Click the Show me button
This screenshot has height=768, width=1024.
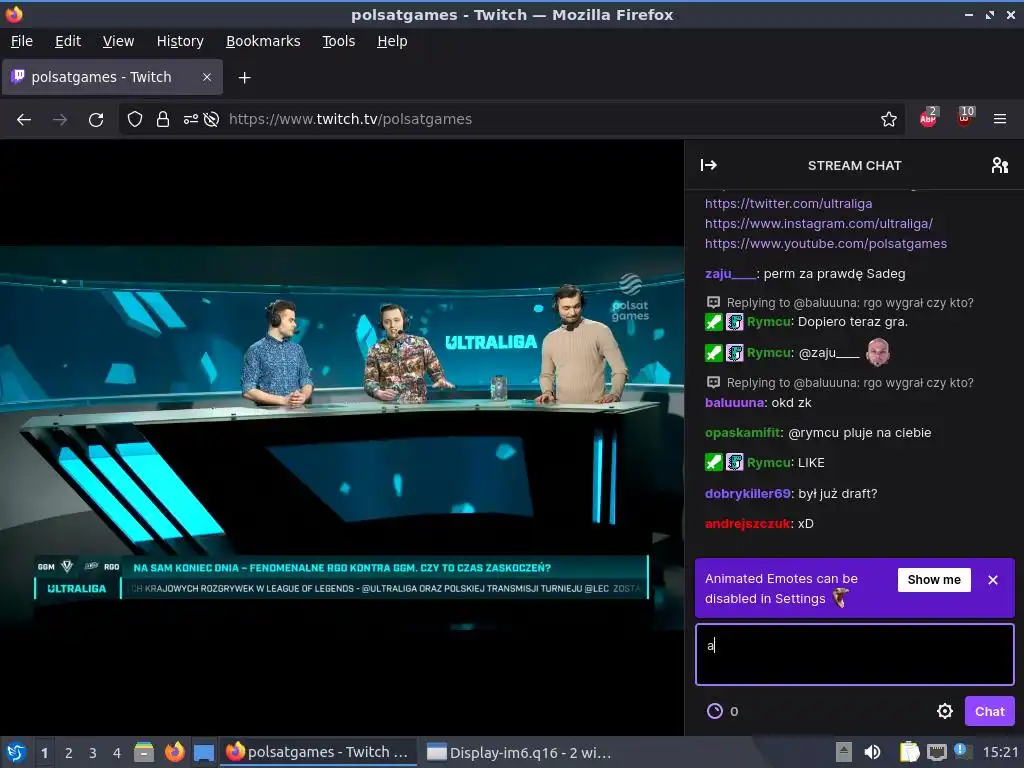tap(934, 580)
